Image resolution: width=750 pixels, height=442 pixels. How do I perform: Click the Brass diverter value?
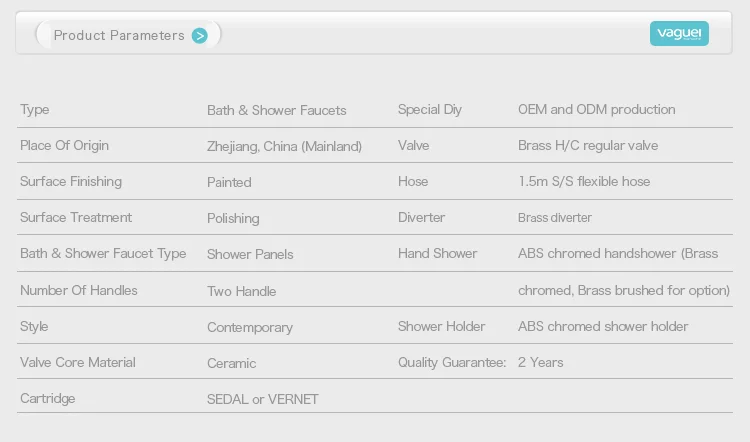point(552,218)
